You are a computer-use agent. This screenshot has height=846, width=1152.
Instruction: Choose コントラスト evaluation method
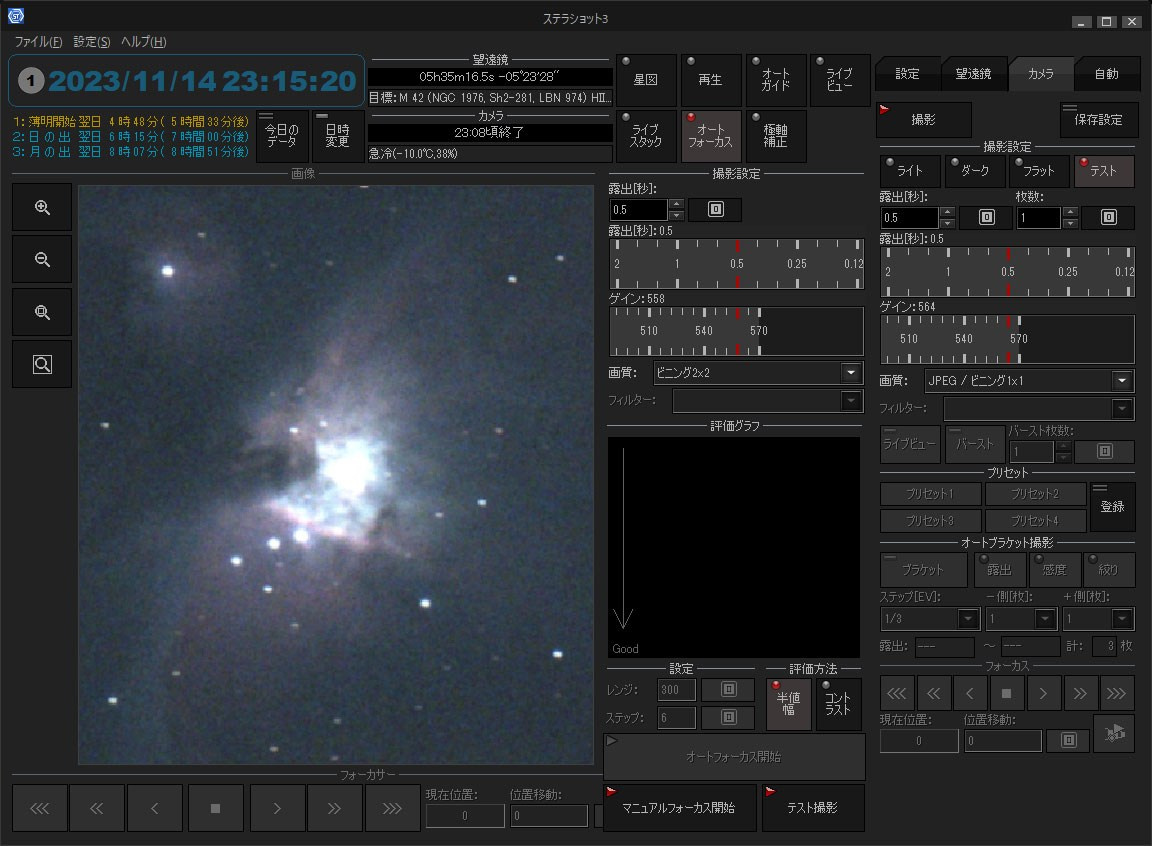pos(838,704)
